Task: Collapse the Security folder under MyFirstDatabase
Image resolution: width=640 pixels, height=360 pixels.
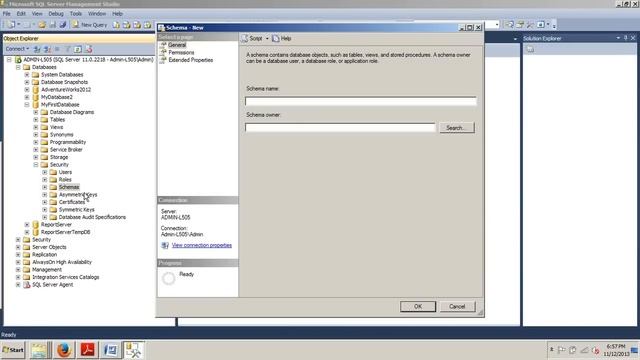Action: 36,165
